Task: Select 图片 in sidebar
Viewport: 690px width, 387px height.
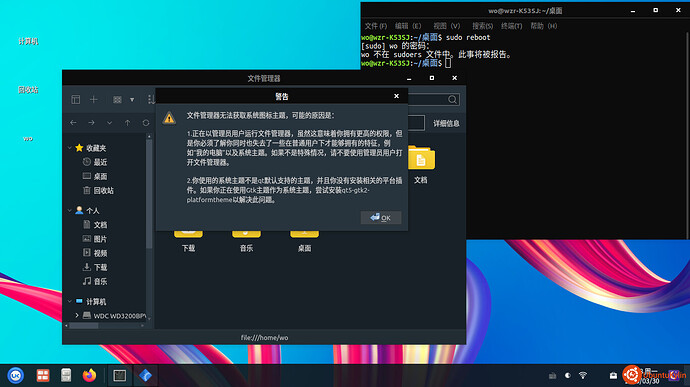Action: tap(100, 239)
